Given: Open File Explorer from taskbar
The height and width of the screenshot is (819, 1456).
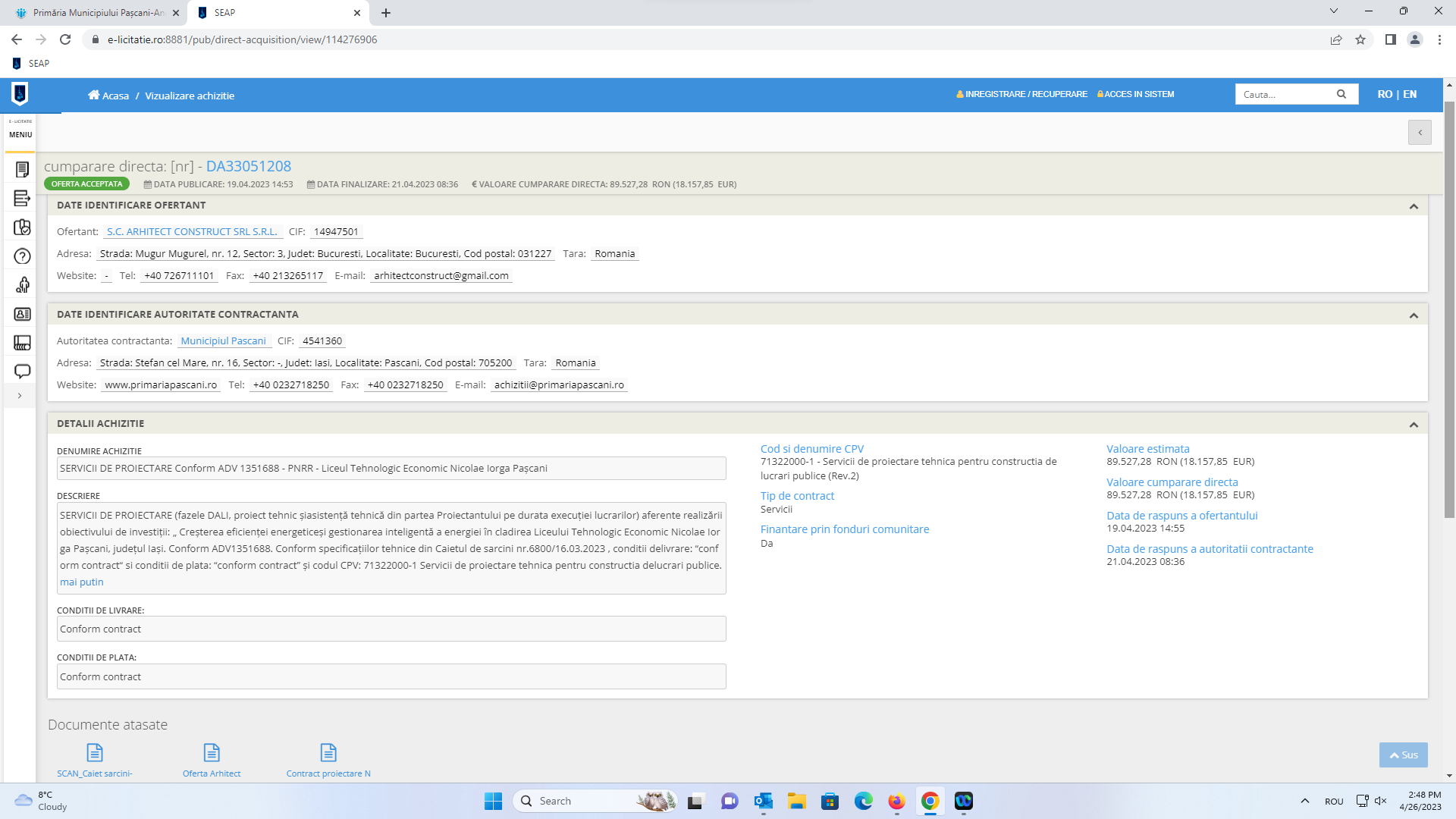Looking at the screenshot, I should (796, 801).
